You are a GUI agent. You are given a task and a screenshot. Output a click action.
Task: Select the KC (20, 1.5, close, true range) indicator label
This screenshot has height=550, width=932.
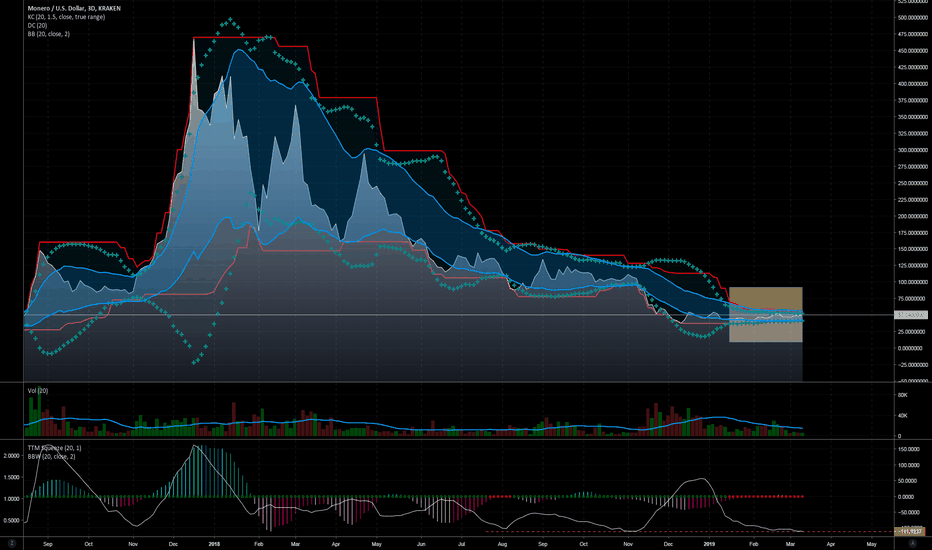coord(66,17)
